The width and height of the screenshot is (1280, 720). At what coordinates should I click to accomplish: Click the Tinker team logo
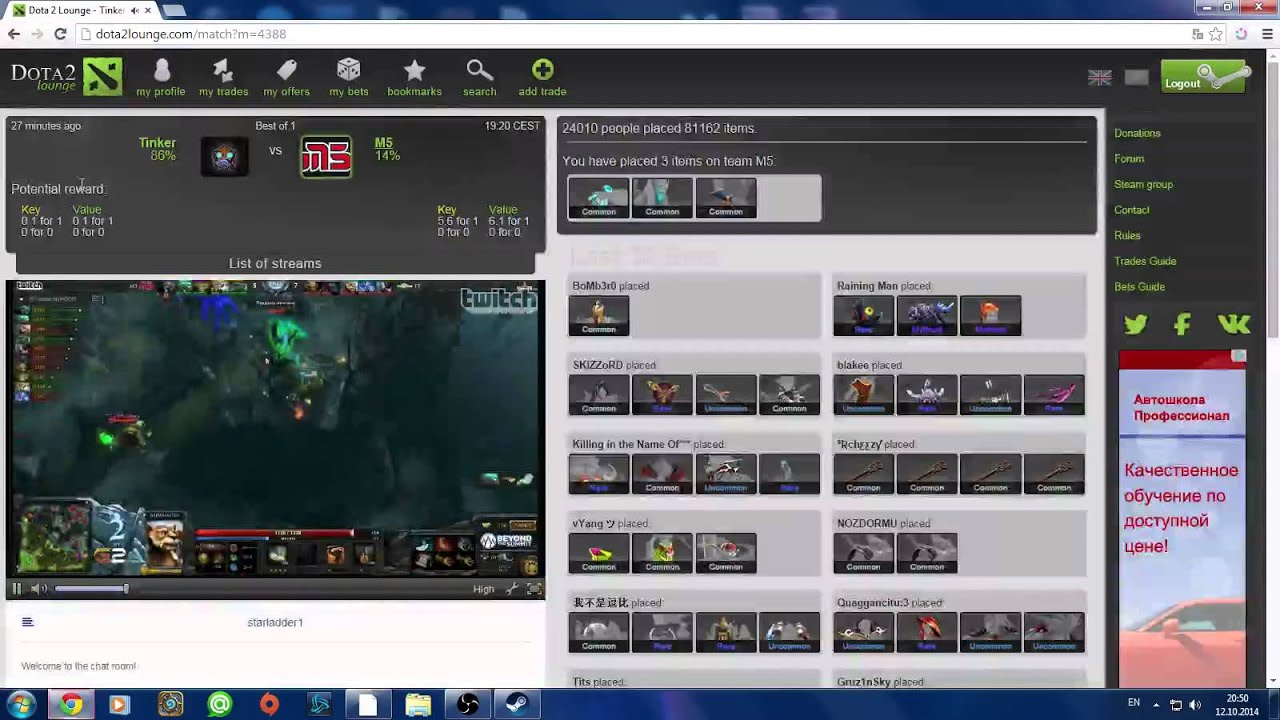tap(224, 157)
